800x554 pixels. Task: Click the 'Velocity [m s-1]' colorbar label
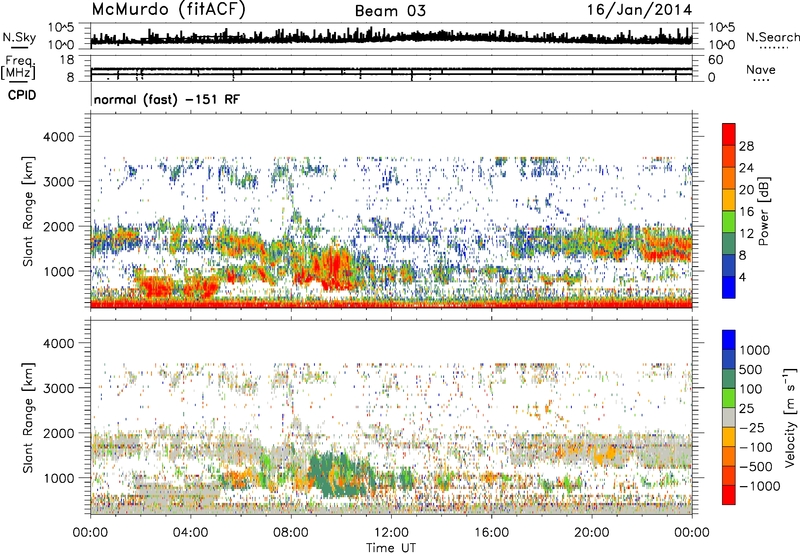pos(789,417)
